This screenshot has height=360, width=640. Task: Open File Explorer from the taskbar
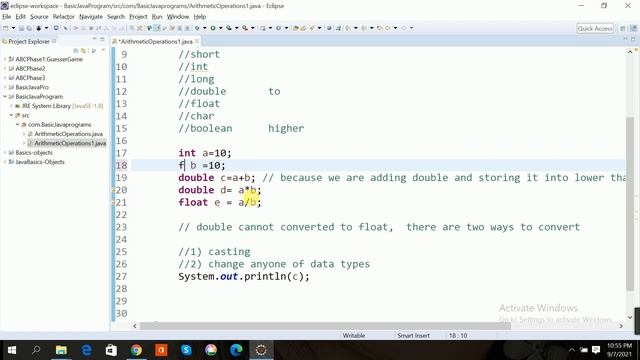coord(61,350)
